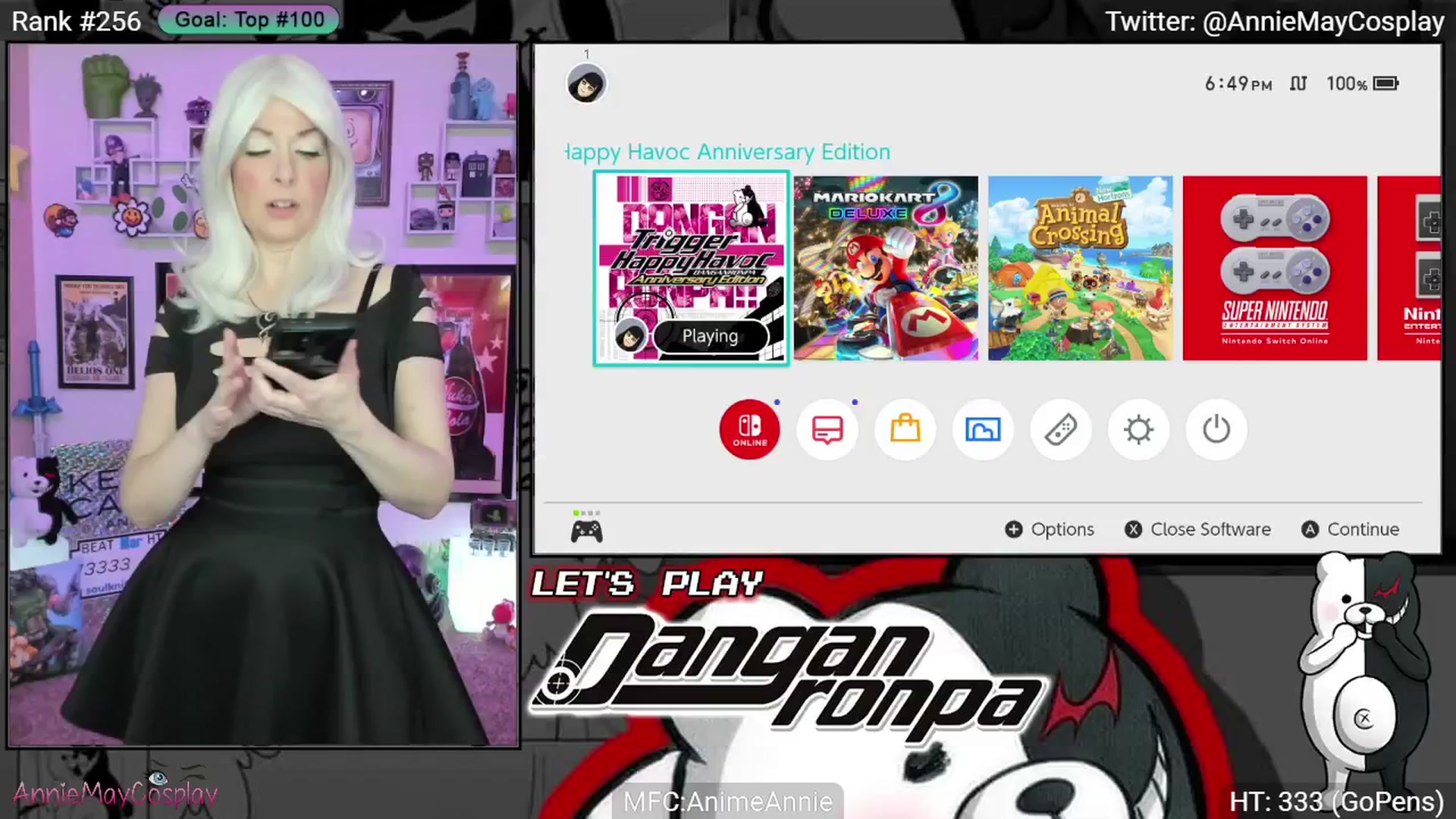Open the Nintendo eShop bag icon

pyautogui.click(x=905, y=429)
